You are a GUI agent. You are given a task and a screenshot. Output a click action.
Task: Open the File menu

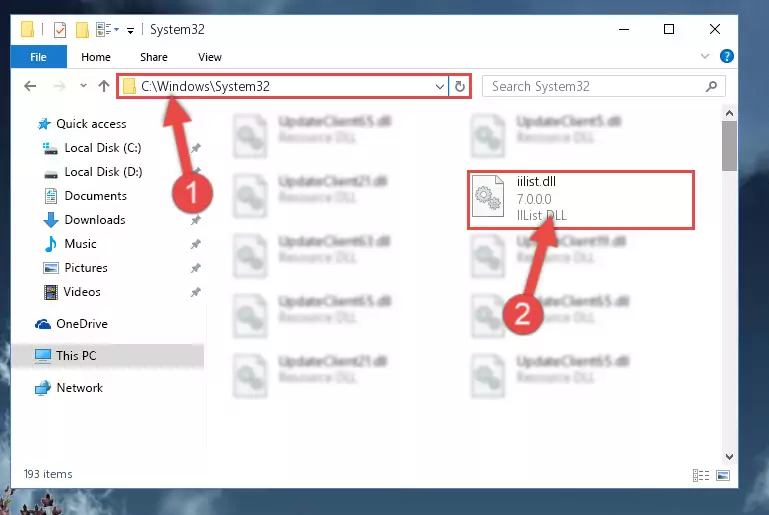click(x=38, y=57)
